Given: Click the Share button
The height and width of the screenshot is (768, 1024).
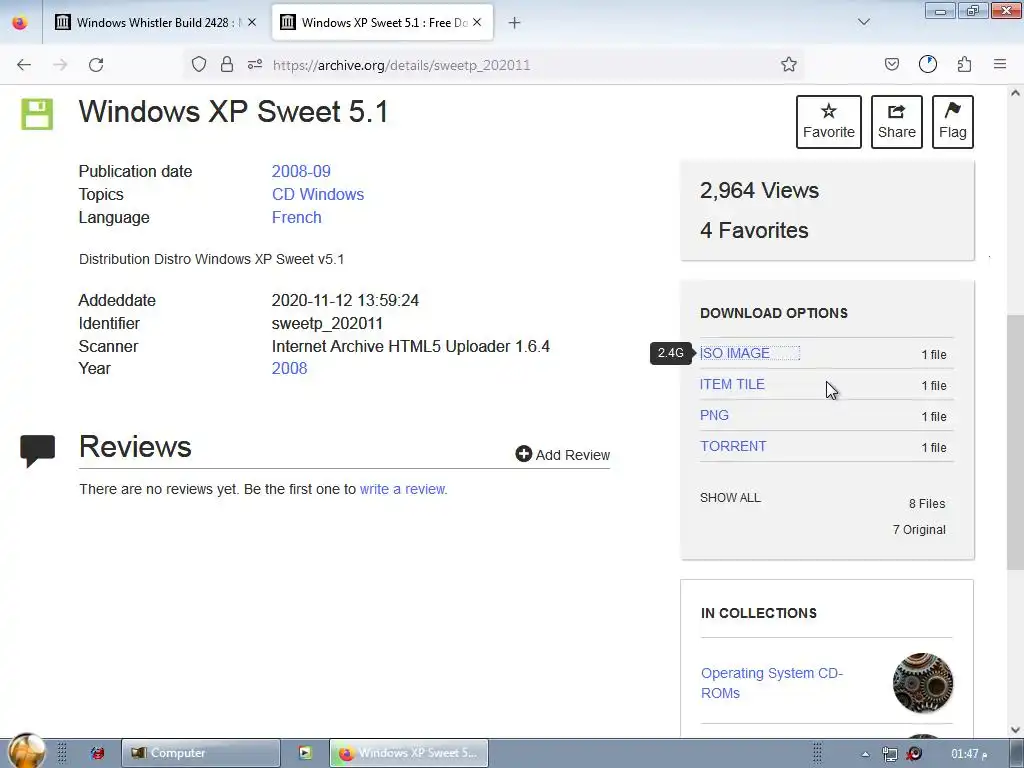Looking at the screenshot, I should (x=897, y=122).
